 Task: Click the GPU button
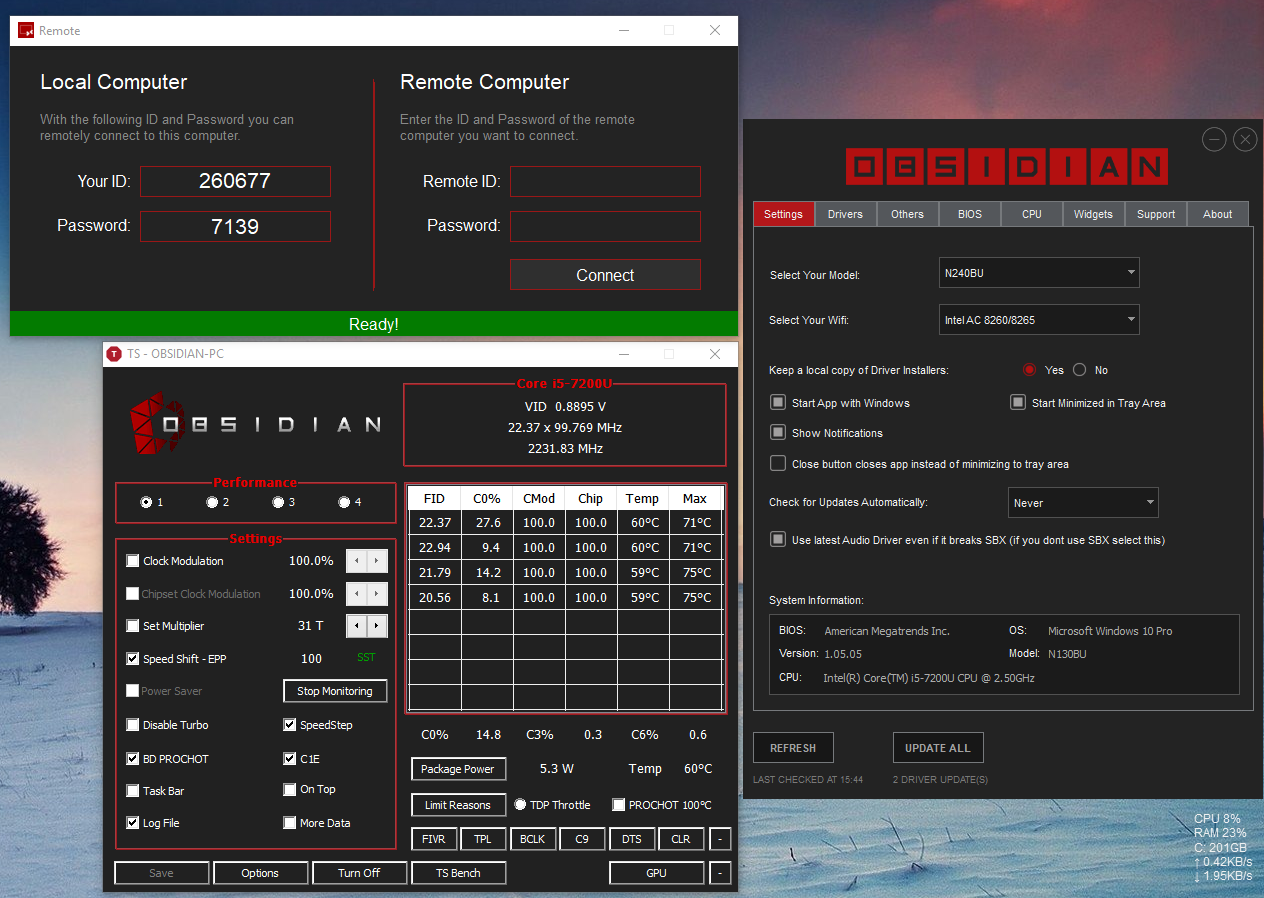click(656, 873)
